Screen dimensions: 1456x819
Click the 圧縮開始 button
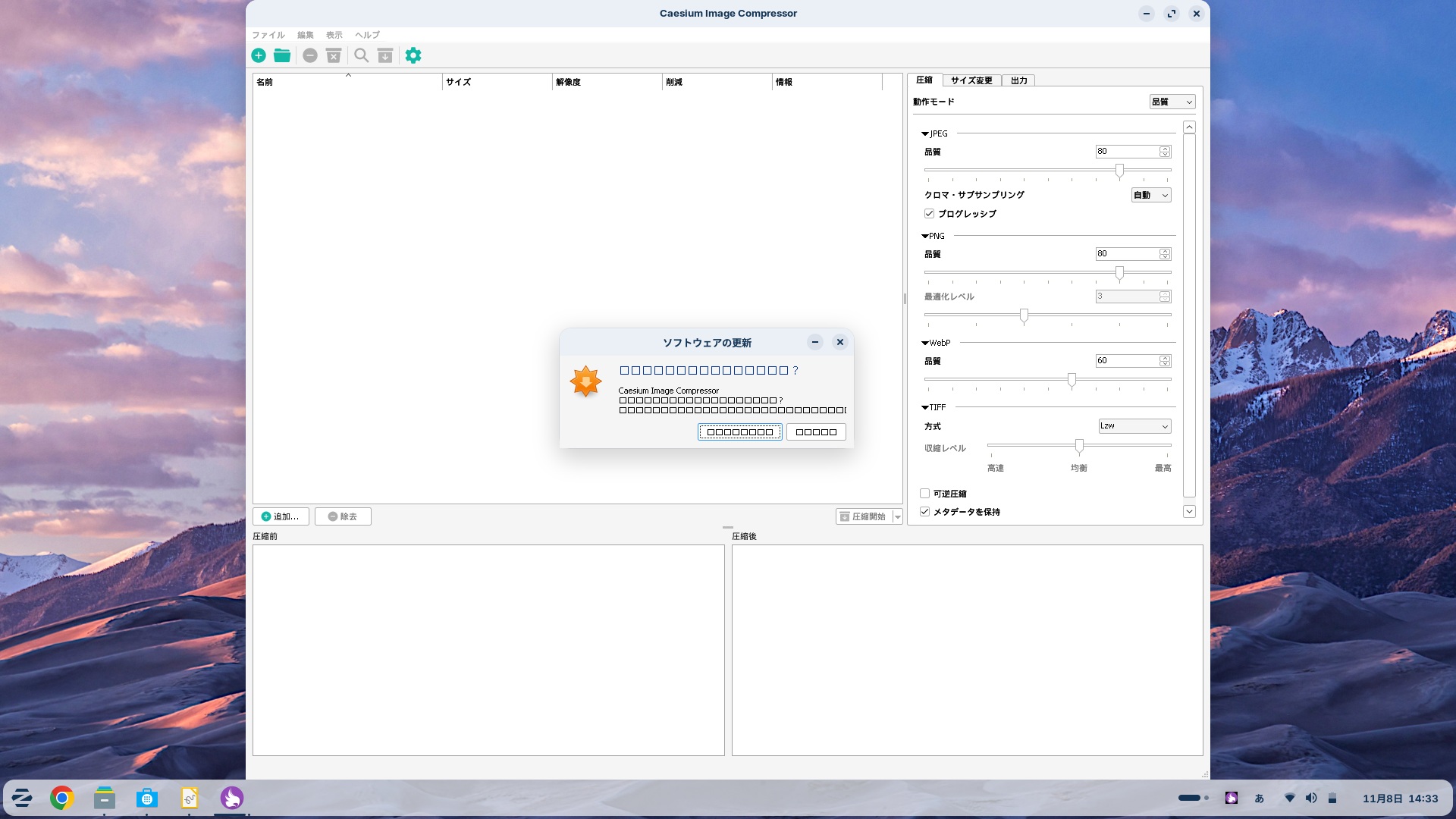863,516
